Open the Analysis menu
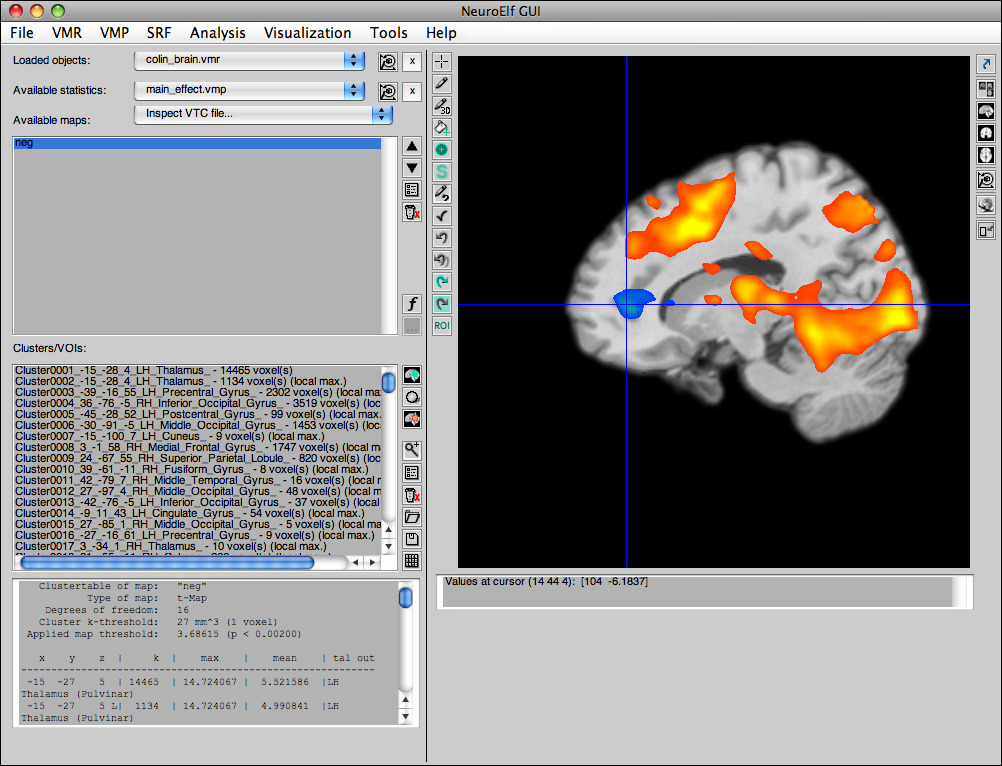This screenshot has height=766, width=1002. tap(217, 33)
